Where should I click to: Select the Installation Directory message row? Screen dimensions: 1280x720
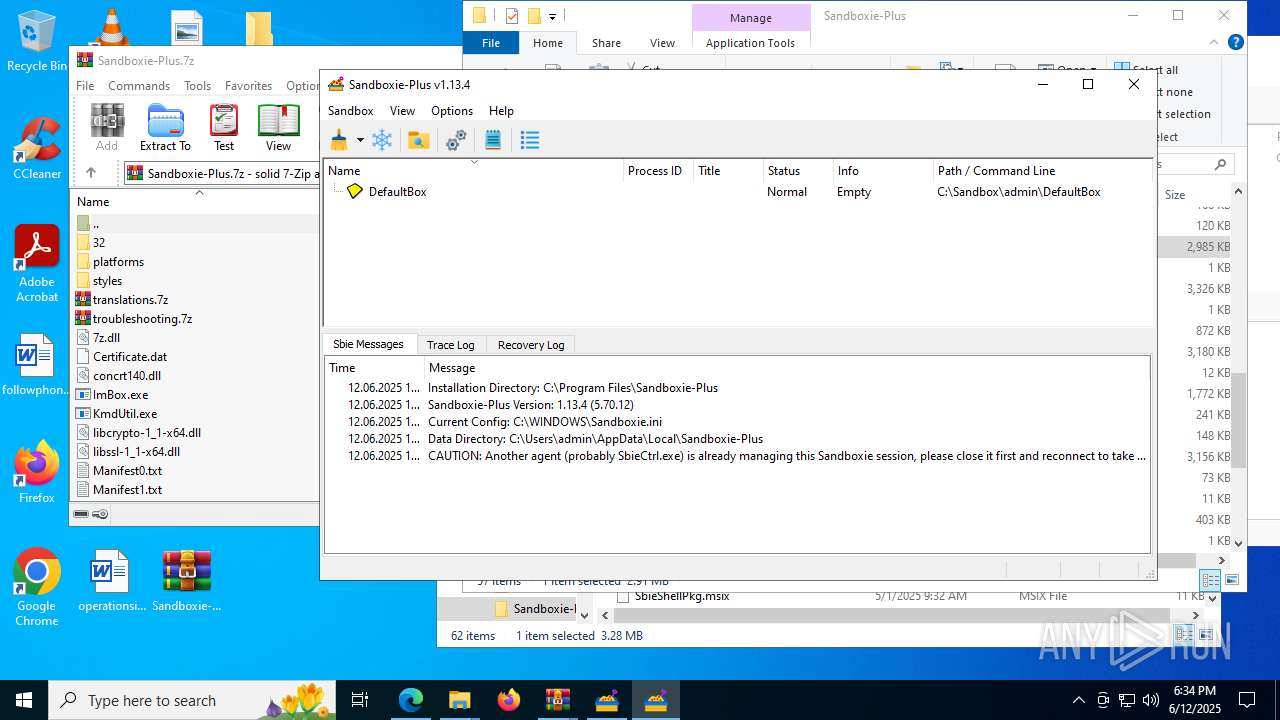737,388
